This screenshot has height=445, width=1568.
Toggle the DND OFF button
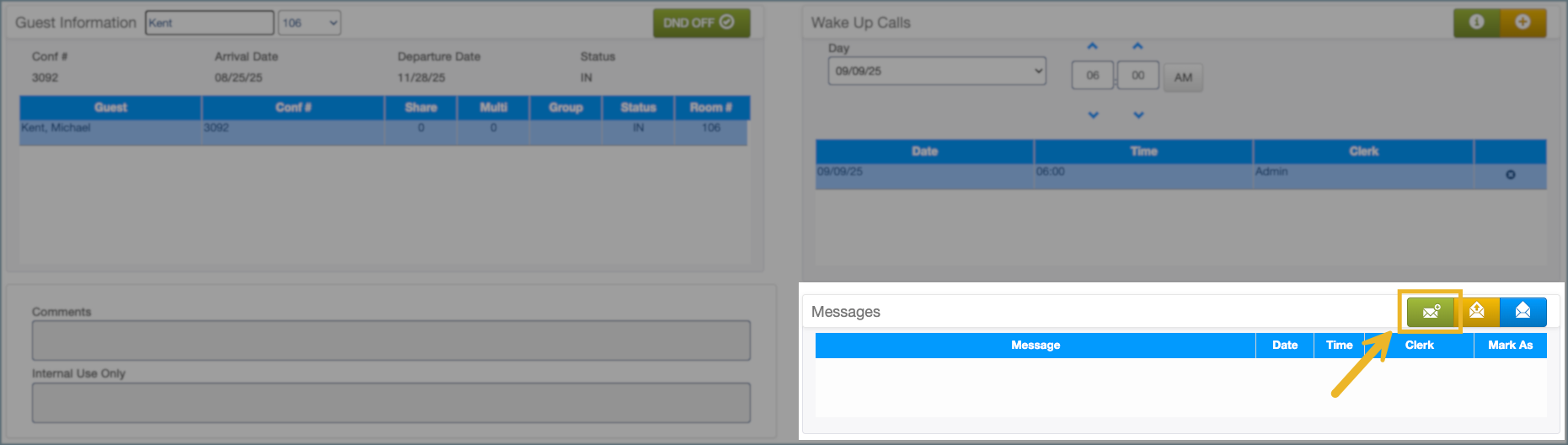click(x=701, y=23)
